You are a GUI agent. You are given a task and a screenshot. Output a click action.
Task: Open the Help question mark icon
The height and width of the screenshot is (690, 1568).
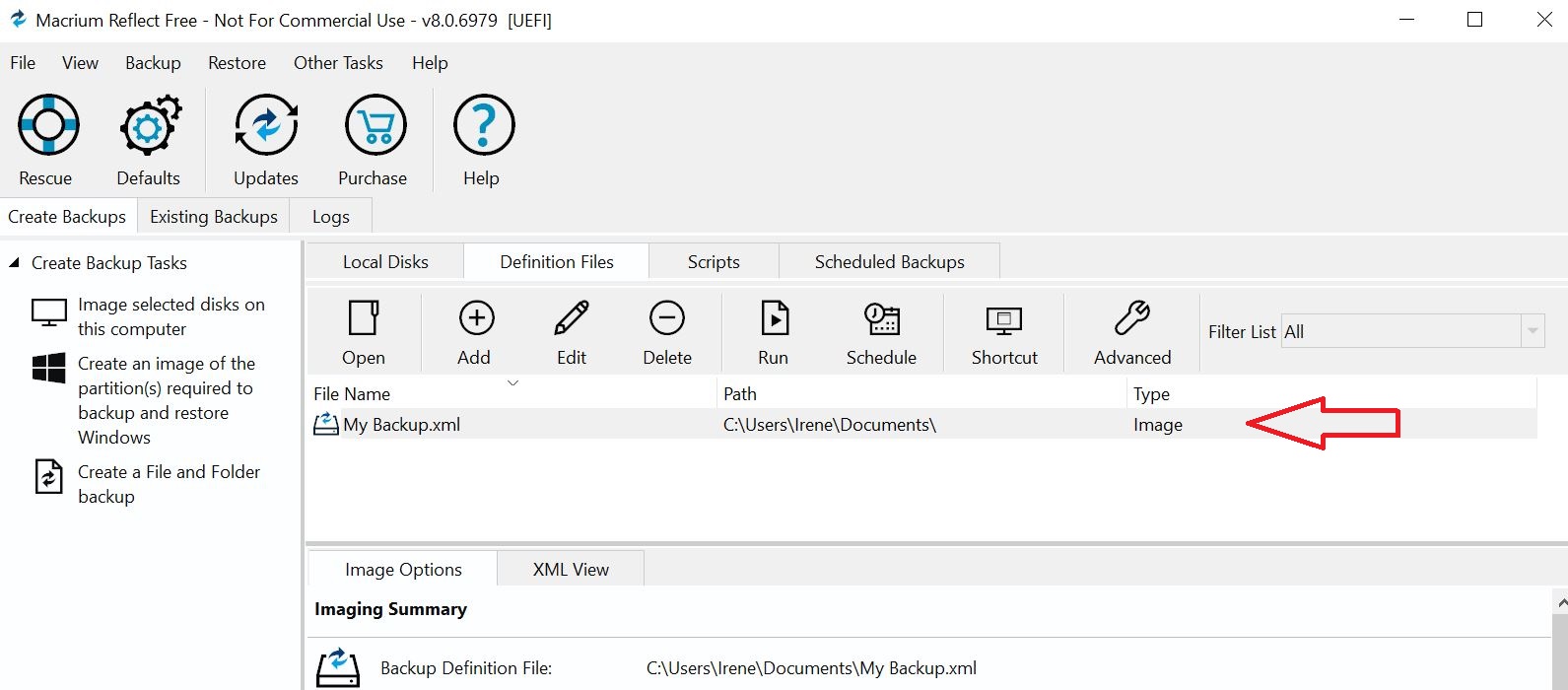[x=482, y=126]
